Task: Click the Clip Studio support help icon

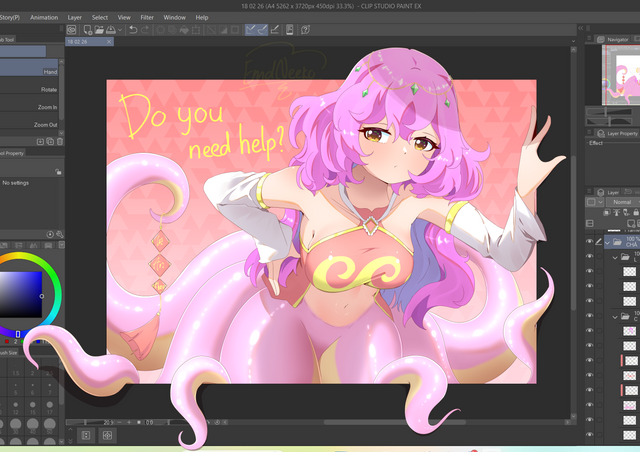Action: point(305,30)
